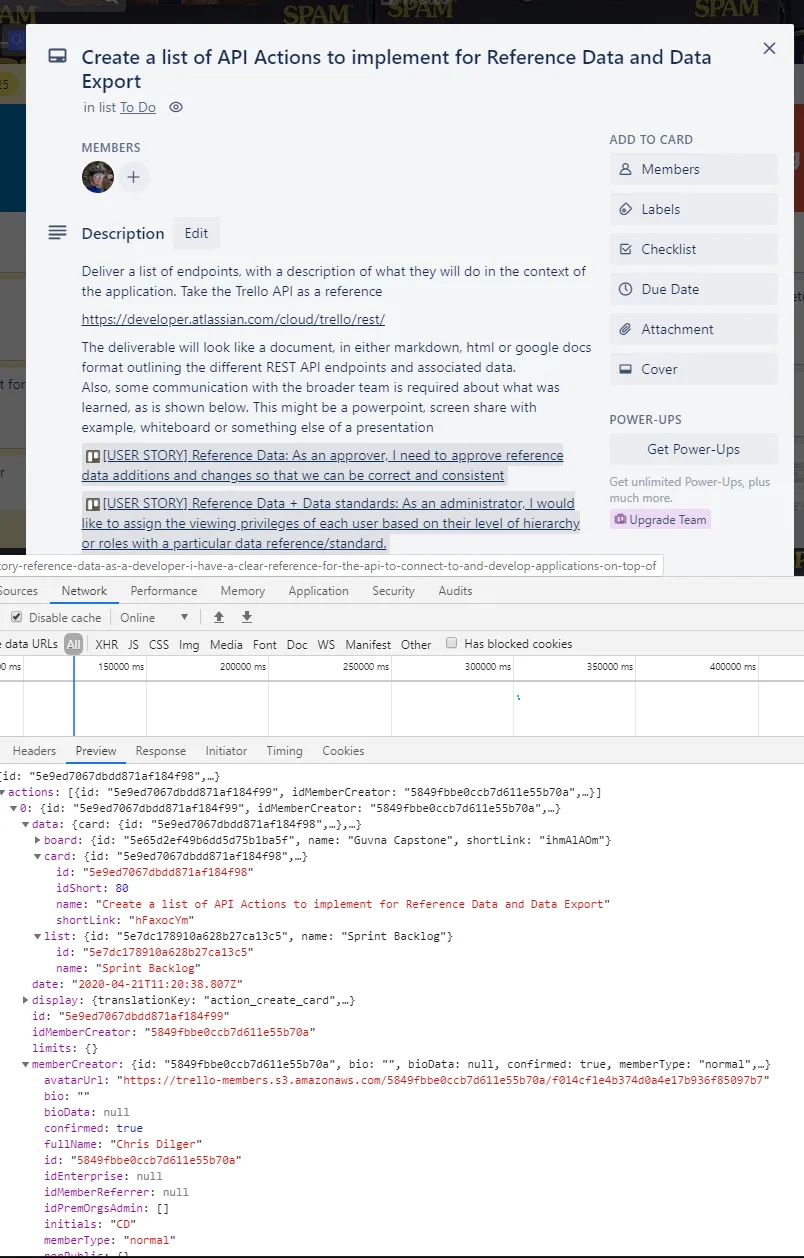Click the watch eye icon beside To Do

[x=176, y=107]
